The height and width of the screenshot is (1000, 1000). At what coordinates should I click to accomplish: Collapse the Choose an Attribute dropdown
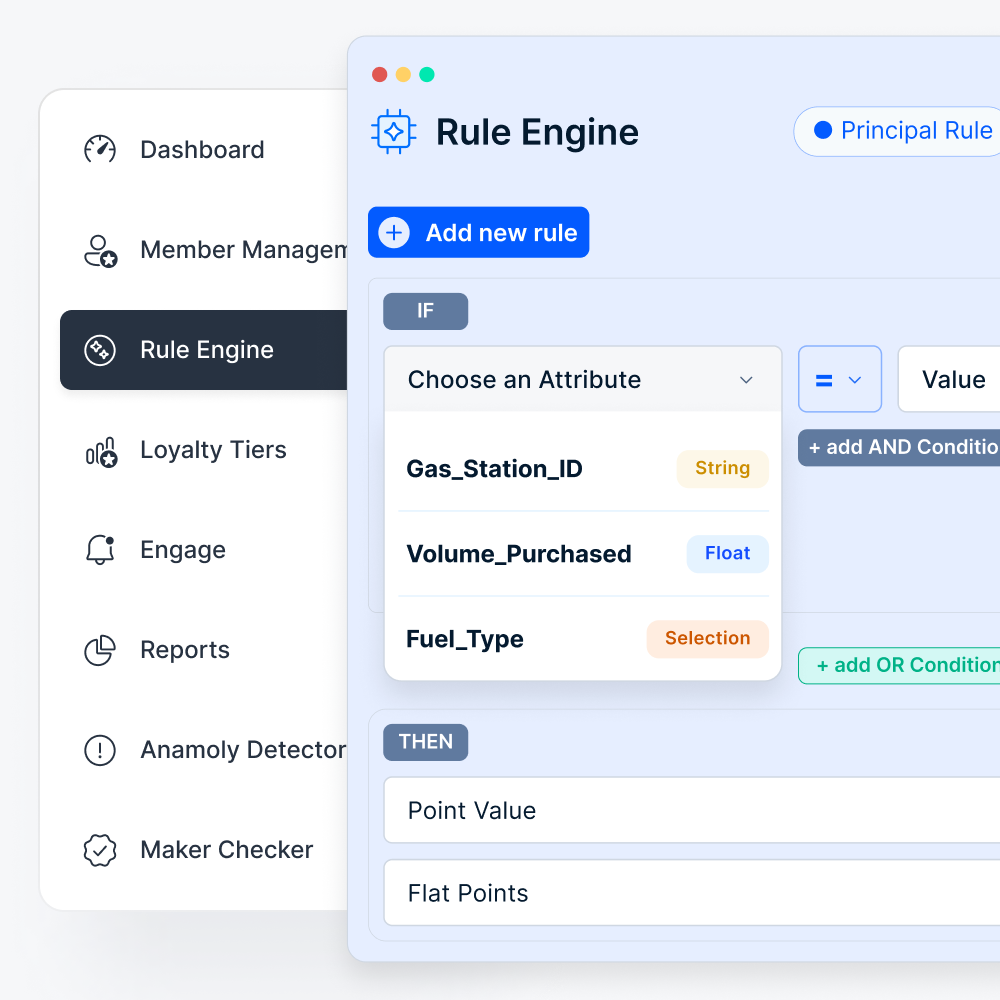[583, 379]
